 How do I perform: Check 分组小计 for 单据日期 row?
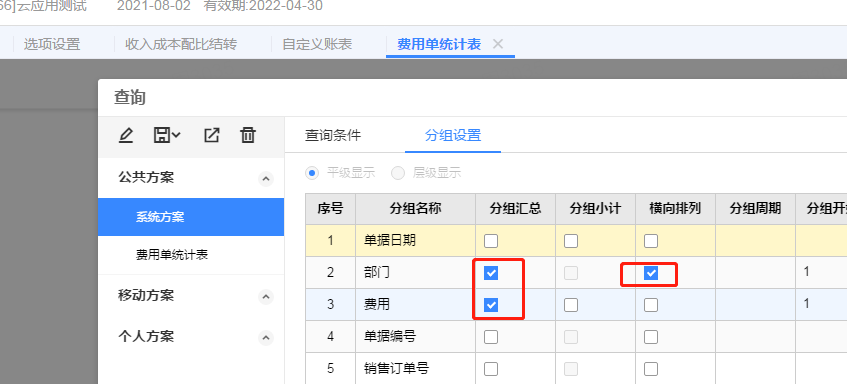point(571,241)
